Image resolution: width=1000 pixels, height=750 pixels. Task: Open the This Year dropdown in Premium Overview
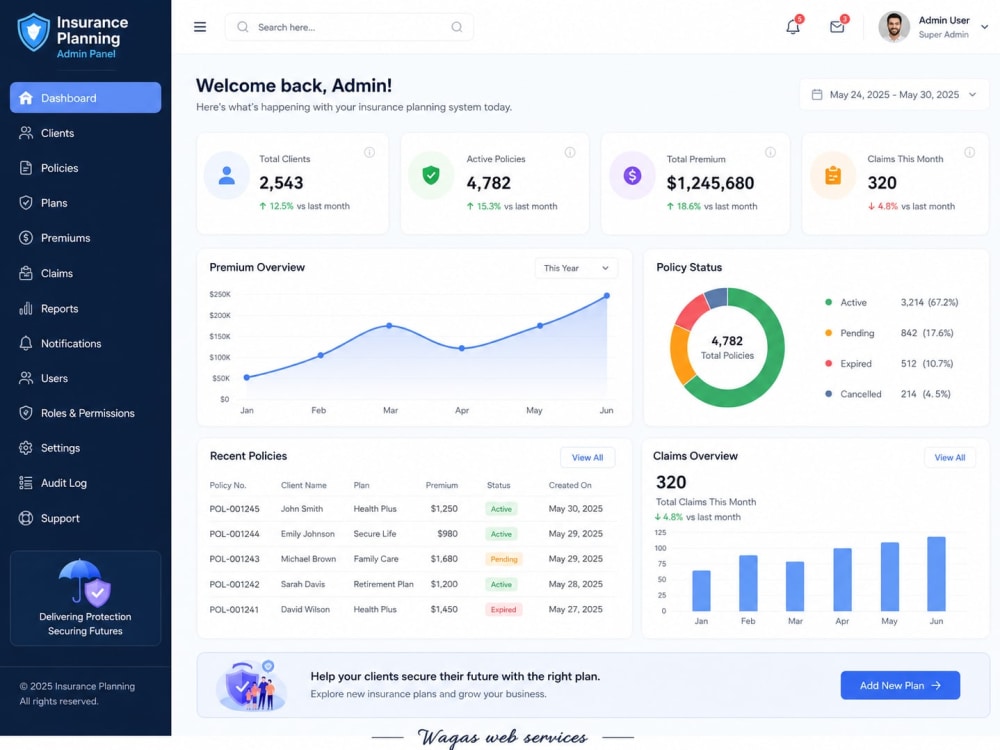pos(576,268)
